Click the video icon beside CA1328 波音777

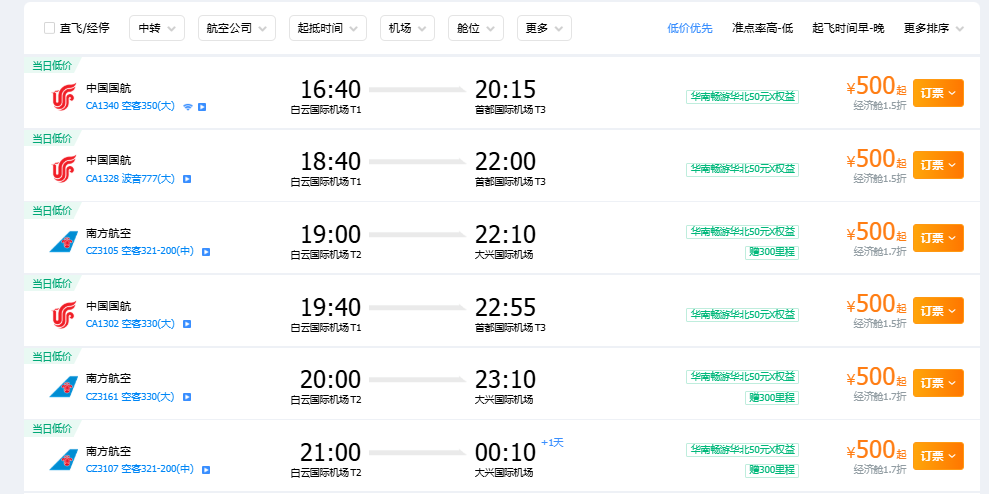(x=187, y=179)
